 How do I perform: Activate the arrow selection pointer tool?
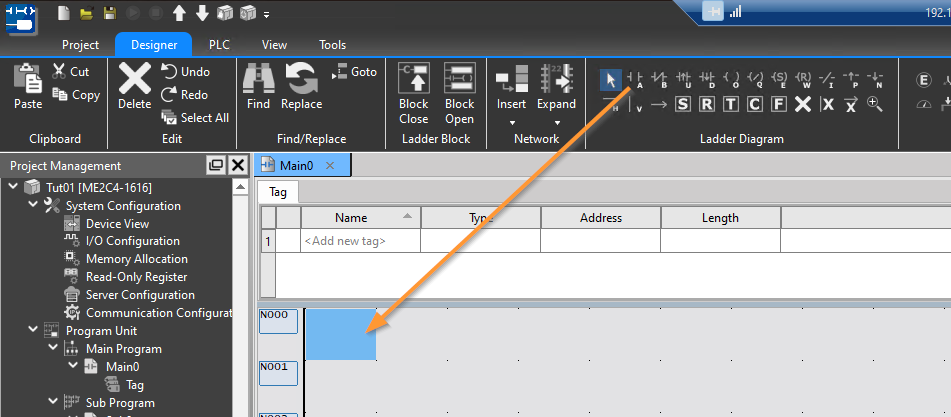(610, 80)
